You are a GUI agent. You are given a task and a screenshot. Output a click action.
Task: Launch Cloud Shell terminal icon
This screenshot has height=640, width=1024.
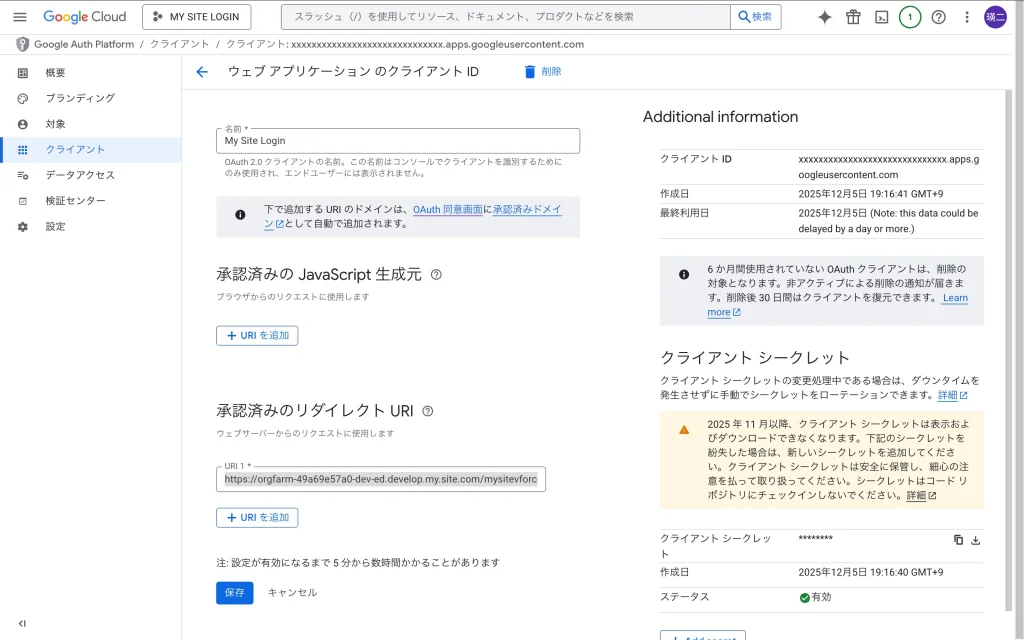click(x=881, y=17)
